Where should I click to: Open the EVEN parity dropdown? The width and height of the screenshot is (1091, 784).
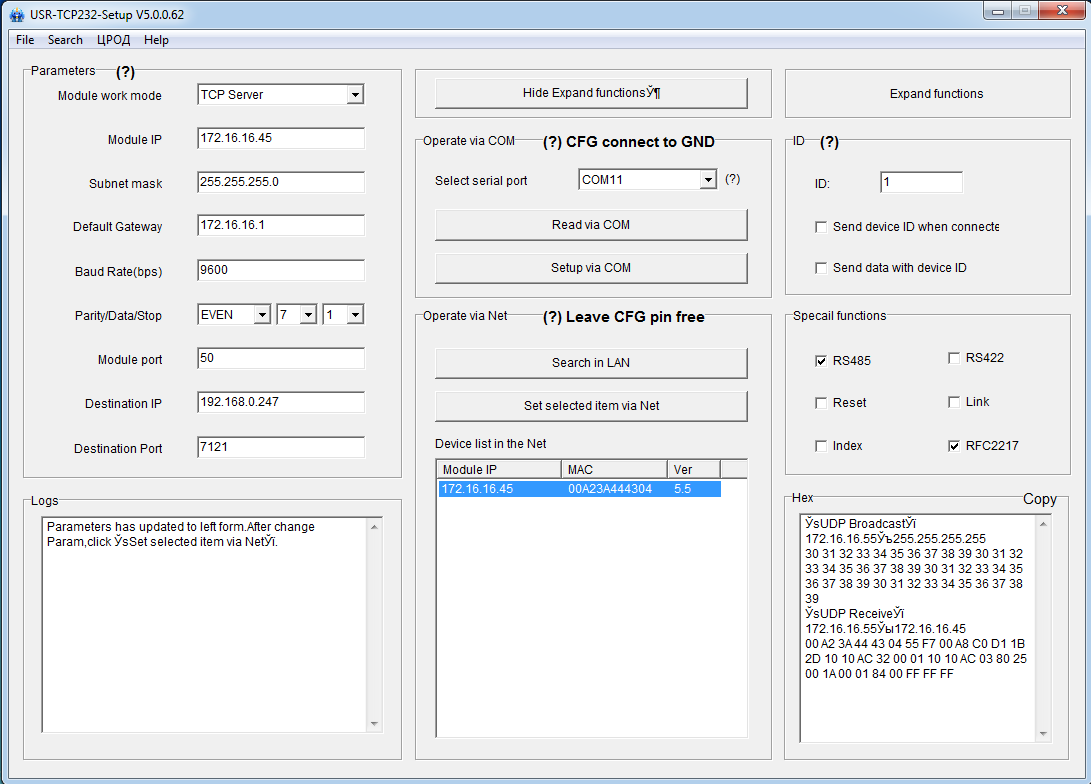pyautogui.click(x=262, y=315)
